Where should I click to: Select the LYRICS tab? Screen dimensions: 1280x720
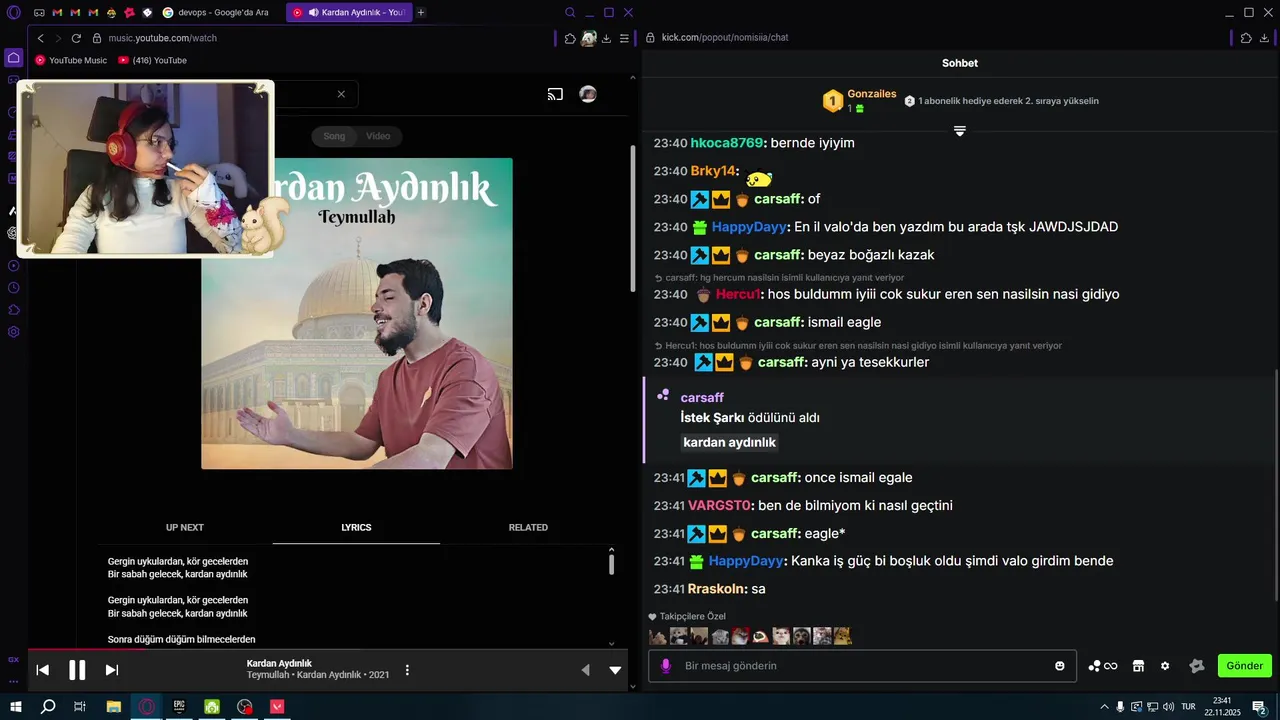pyautogui.click(x=356, y=527)
